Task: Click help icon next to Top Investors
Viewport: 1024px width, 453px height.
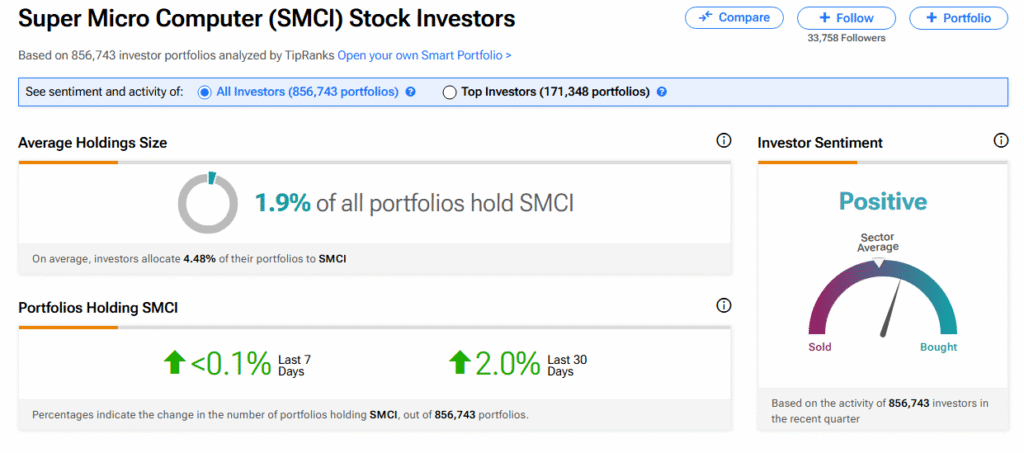Action: point(661,92)
